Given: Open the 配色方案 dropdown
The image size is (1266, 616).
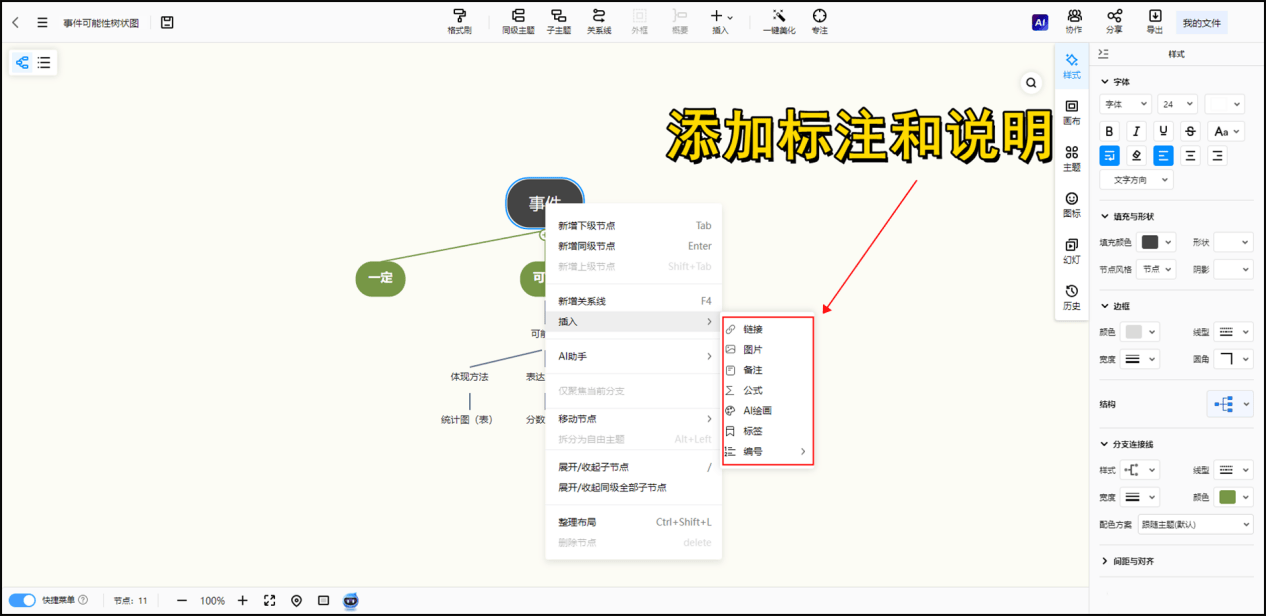Looking at the screenshot, I should [1195, 524].
